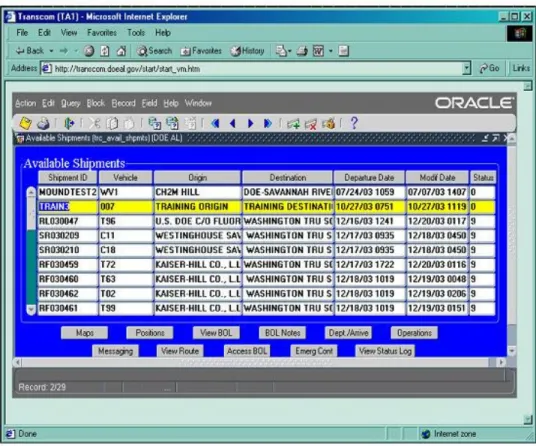Click the Operations button
This screenshot has width=536, height=446.
(414, 333)
